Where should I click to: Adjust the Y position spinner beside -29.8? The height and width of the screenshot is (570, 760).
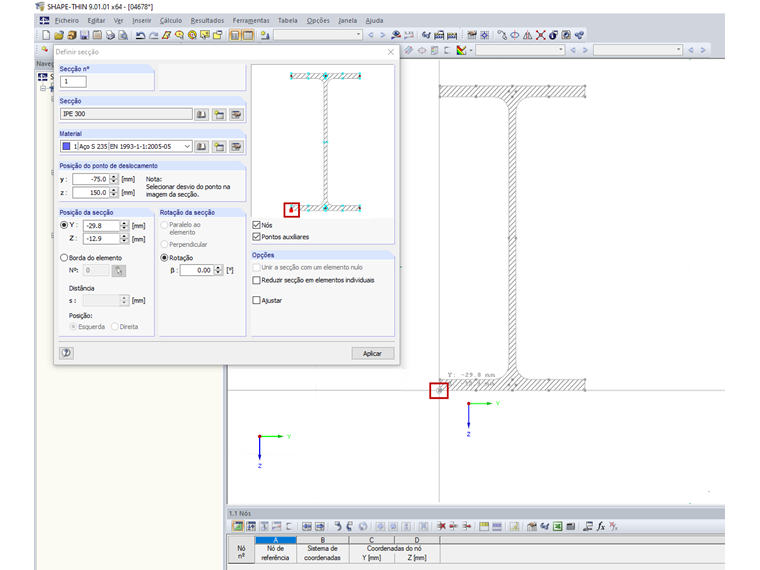[124, 225]
